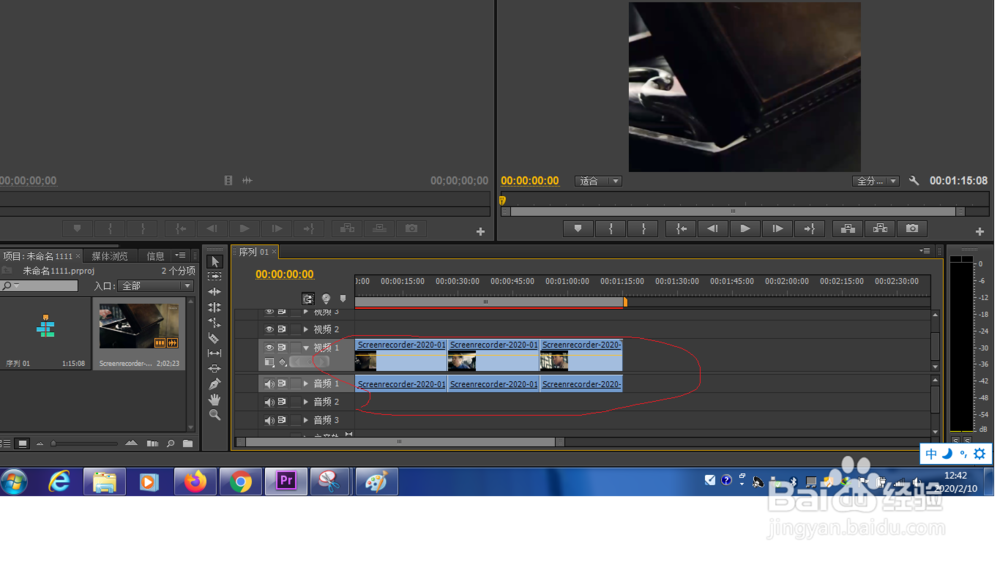The height and width of the screenshot is (562, 1000).
Task: Add marker in the timeline header
Action: coord(343,299)
